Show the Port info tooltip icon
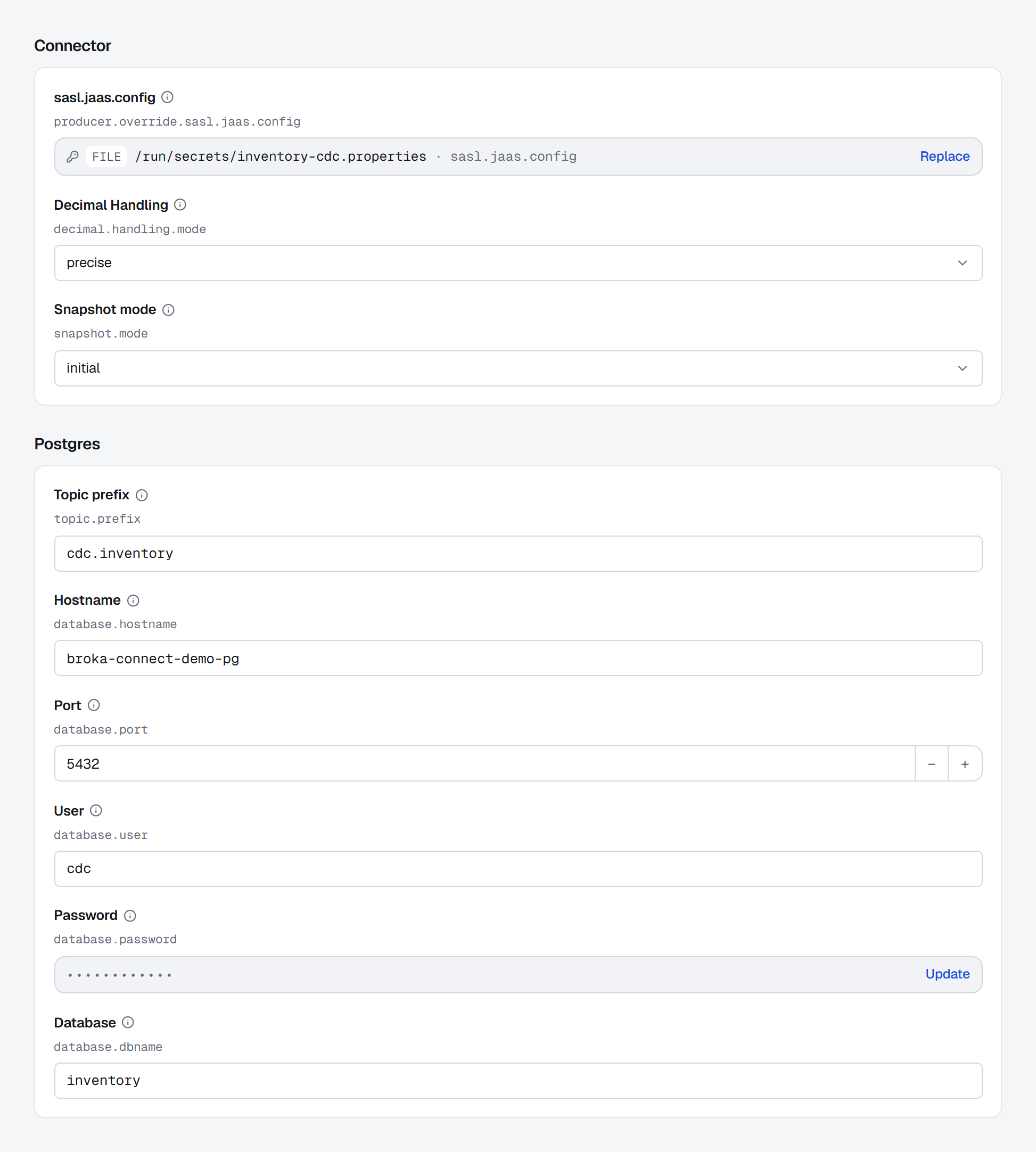Image resolution: width=1036 pixels, height=1152 pixels. [x=94, y=705]
